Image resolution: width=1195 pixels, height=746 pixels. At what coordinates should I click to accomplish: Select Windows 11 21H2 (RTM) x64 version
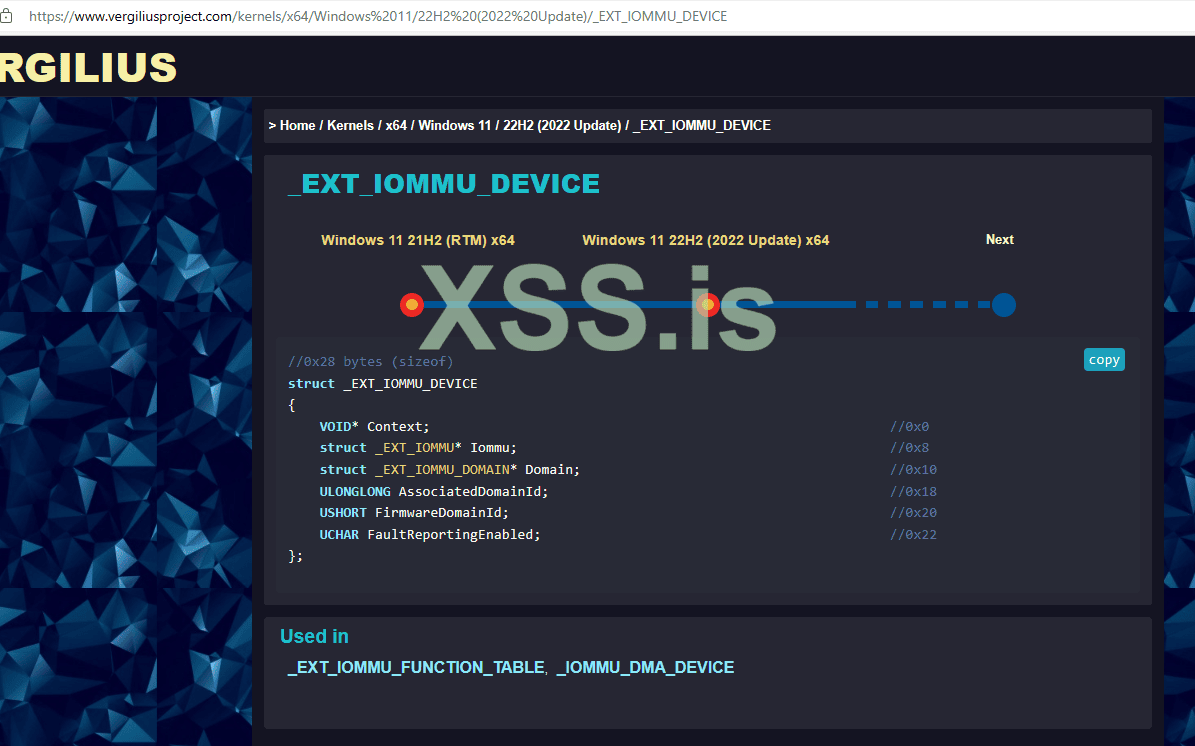click(418, 240)
